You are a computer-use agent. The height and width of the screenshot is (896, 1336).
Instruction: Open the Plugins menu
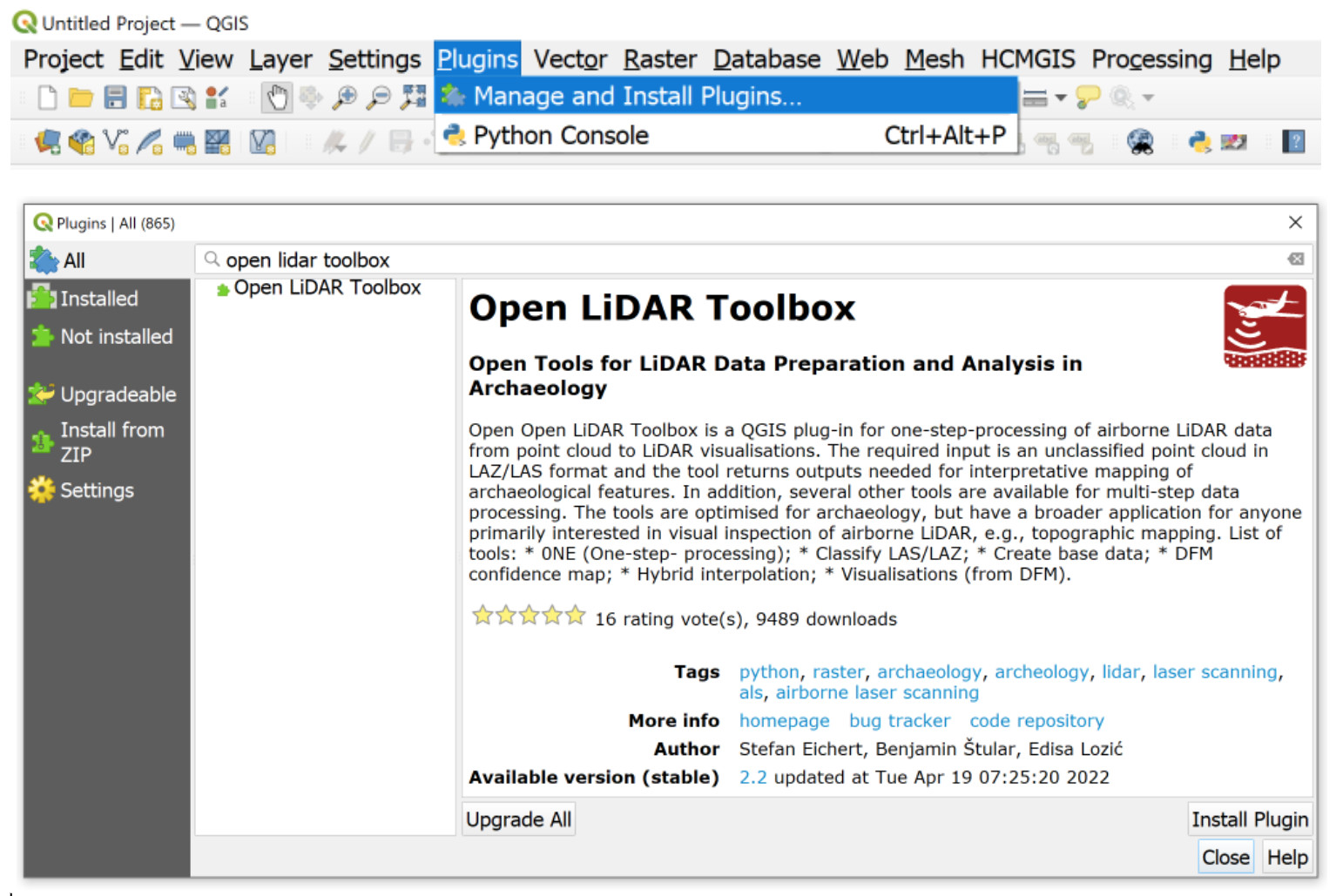(477, 59)
